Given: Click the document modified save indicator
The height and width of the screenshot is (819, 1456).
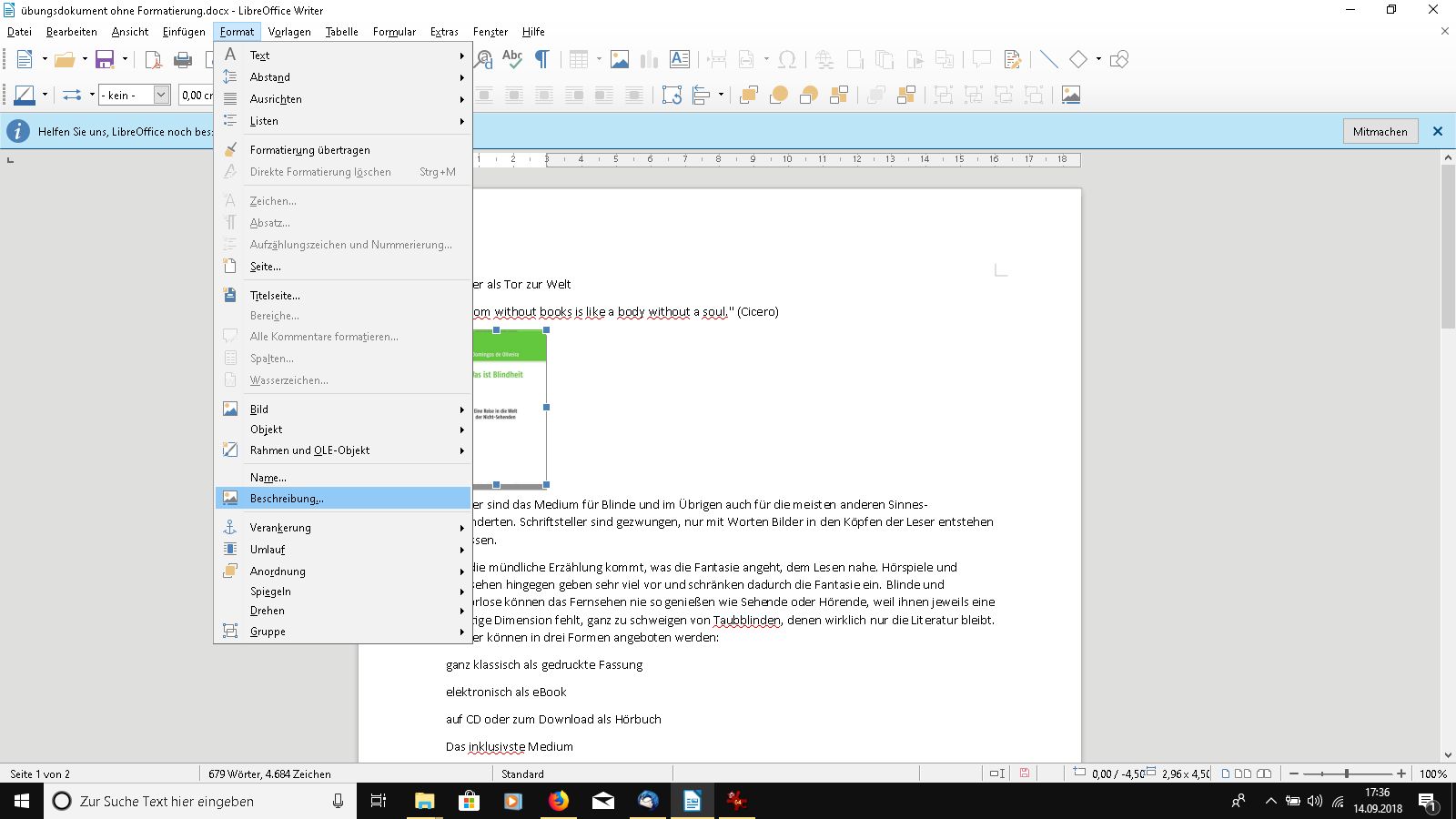Looking at the screenshot, I should click(1025, 773).
